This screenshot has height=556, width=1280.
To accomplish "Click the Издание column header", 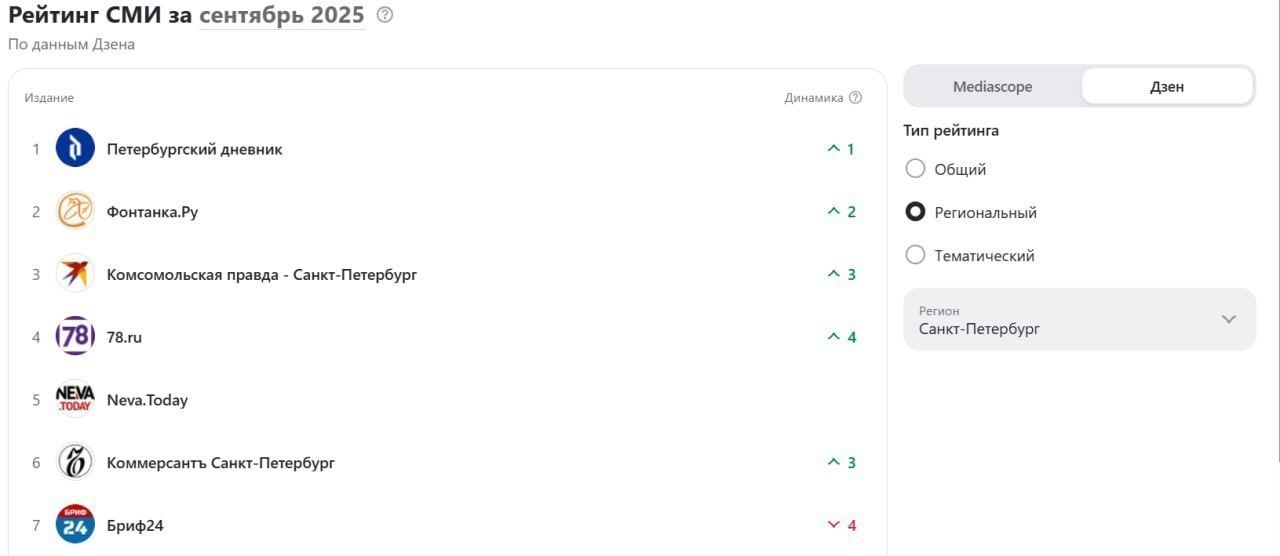I will coord(49,98).
